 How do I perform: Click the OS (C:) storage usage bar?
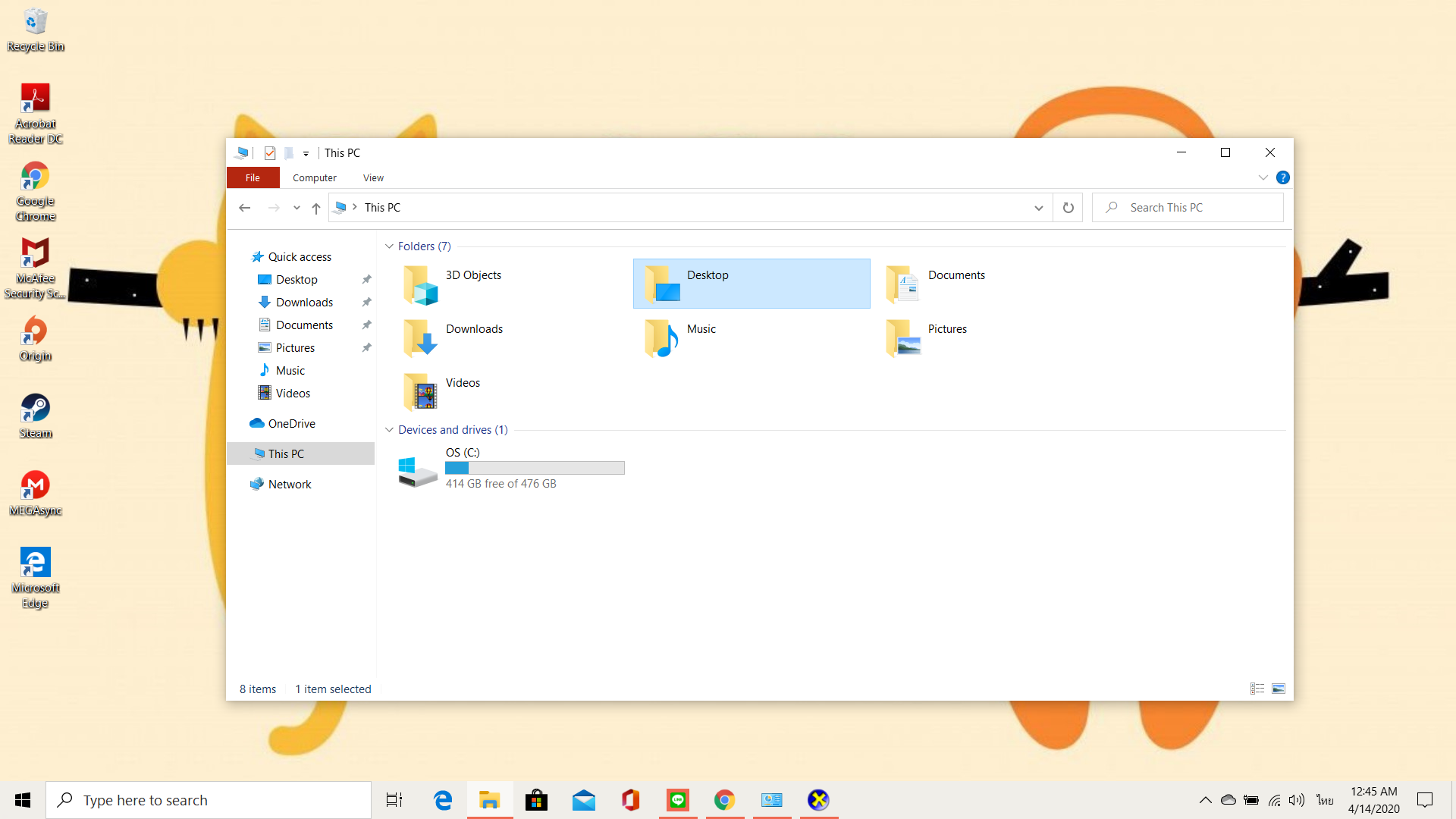coord(535,468)
